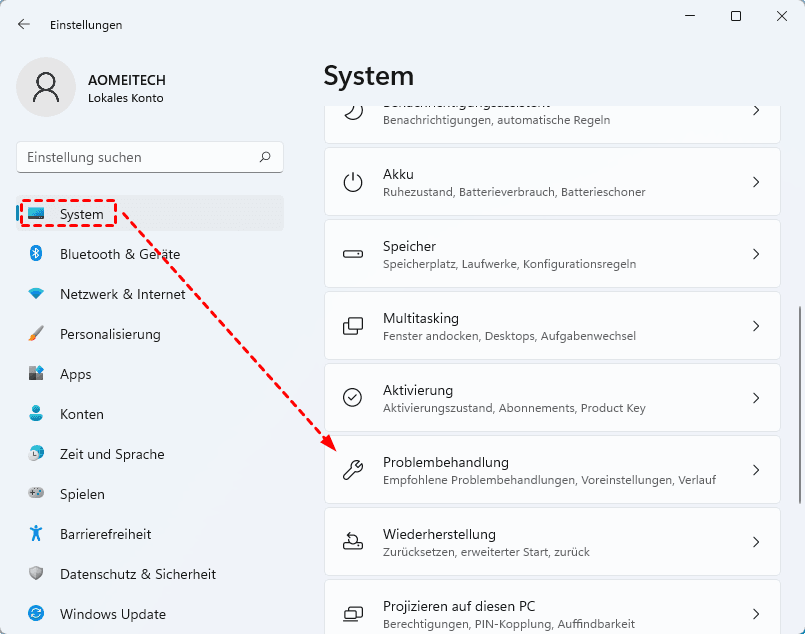Go back with the arrow button

tap(24, 24)
